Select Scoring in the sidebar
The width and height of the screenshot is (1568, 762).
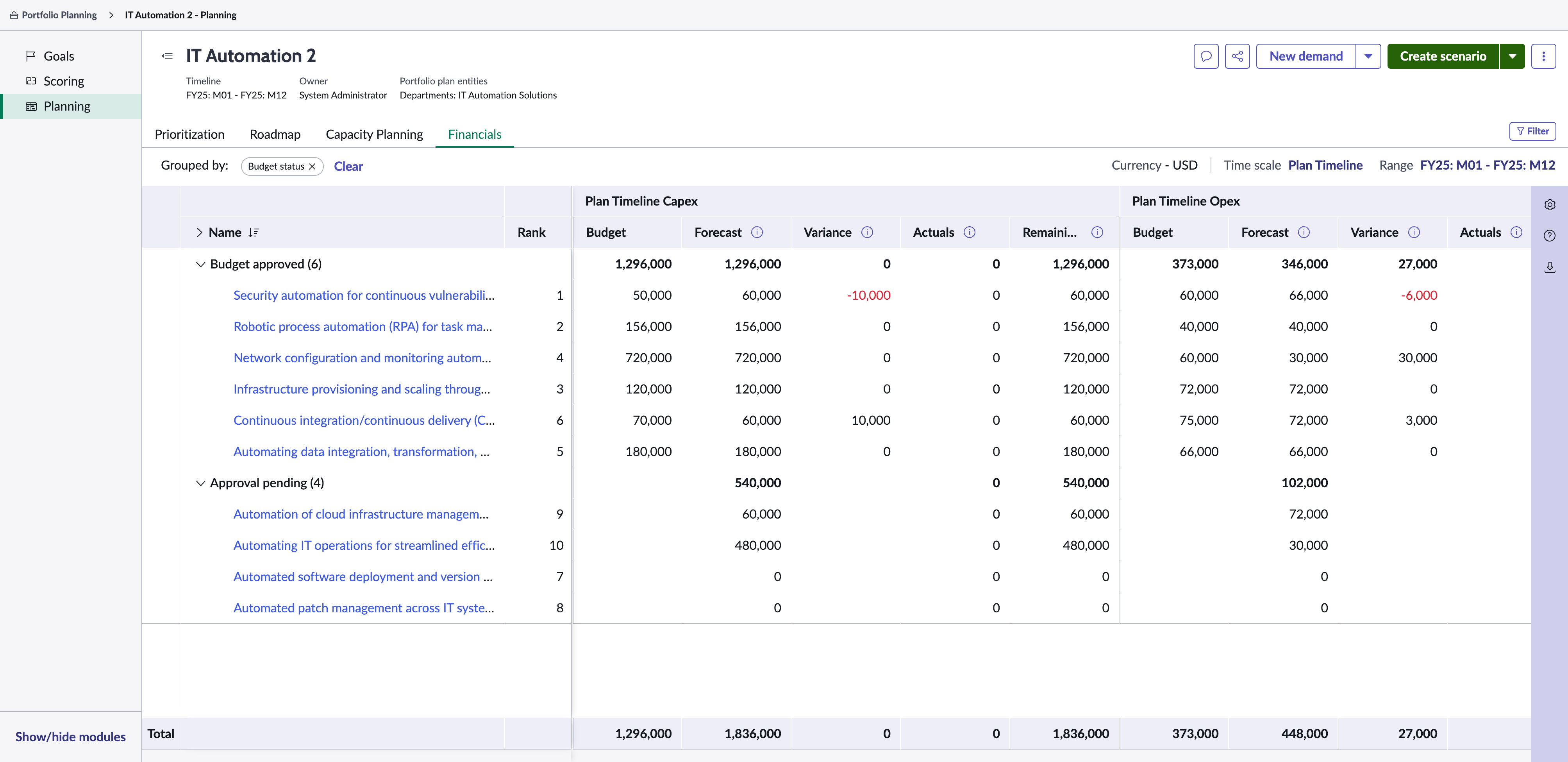point(63,81)
